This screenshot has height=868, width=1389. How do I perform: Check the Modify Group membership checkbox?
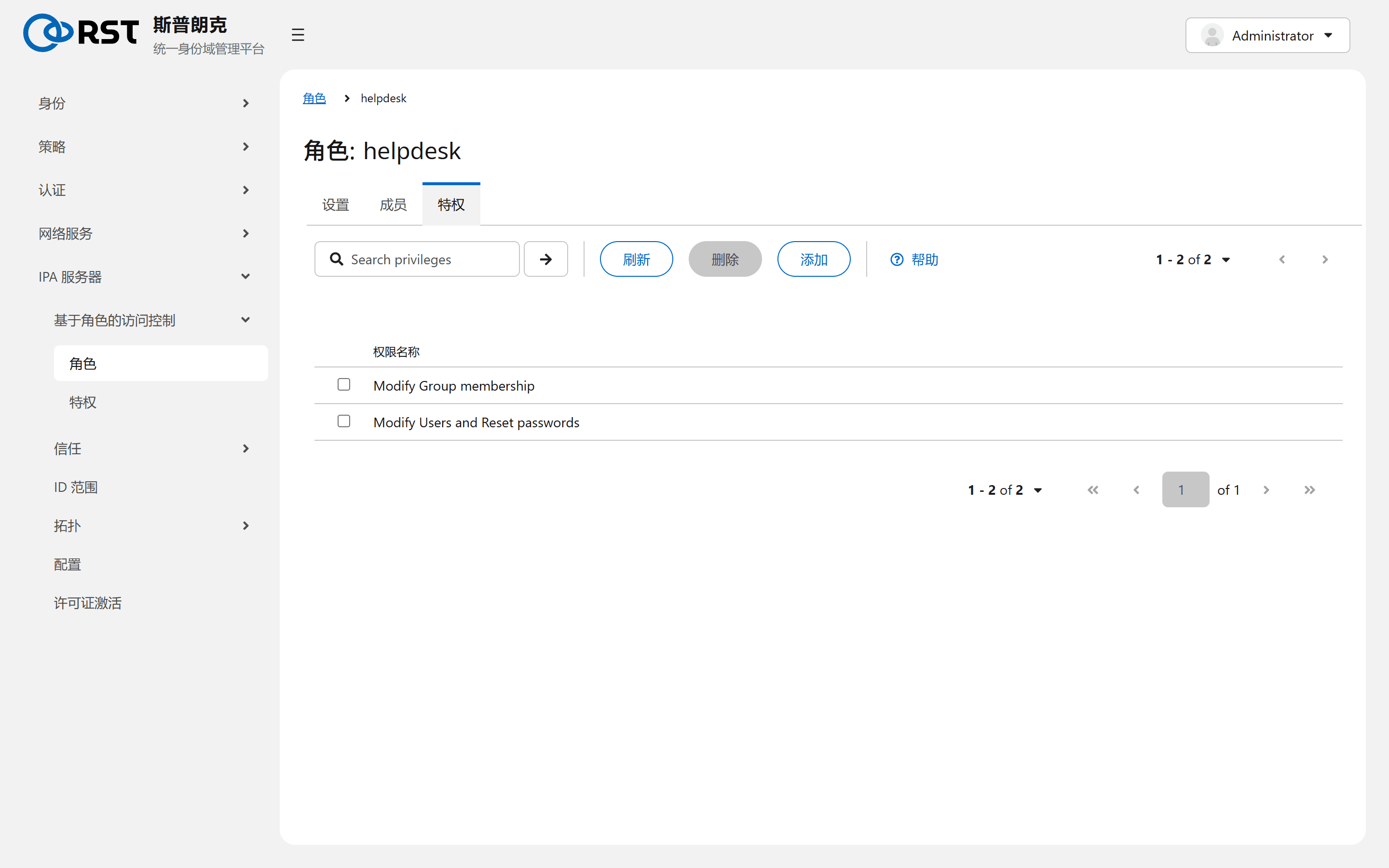pos(344,385)
